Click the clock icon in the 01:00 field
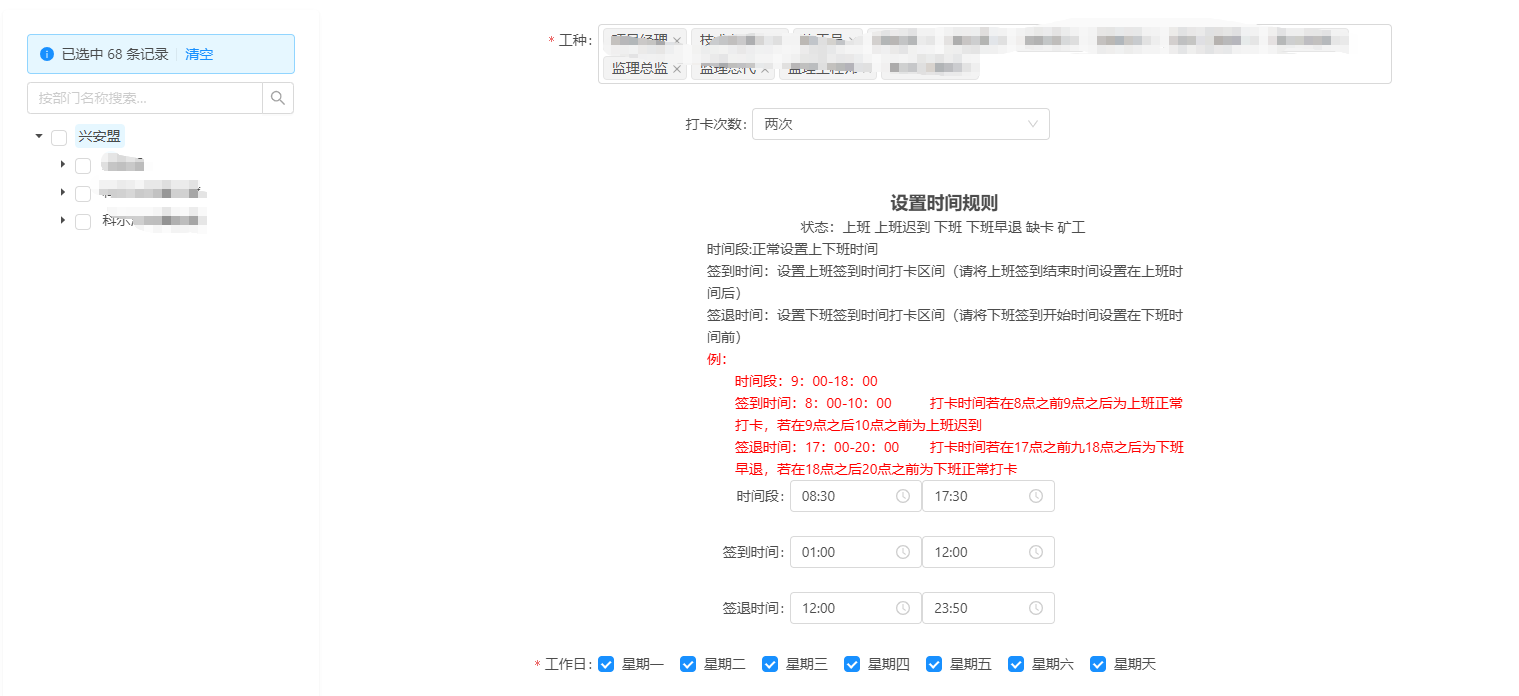The image size is (1519, 696). [x=903, y=552]
